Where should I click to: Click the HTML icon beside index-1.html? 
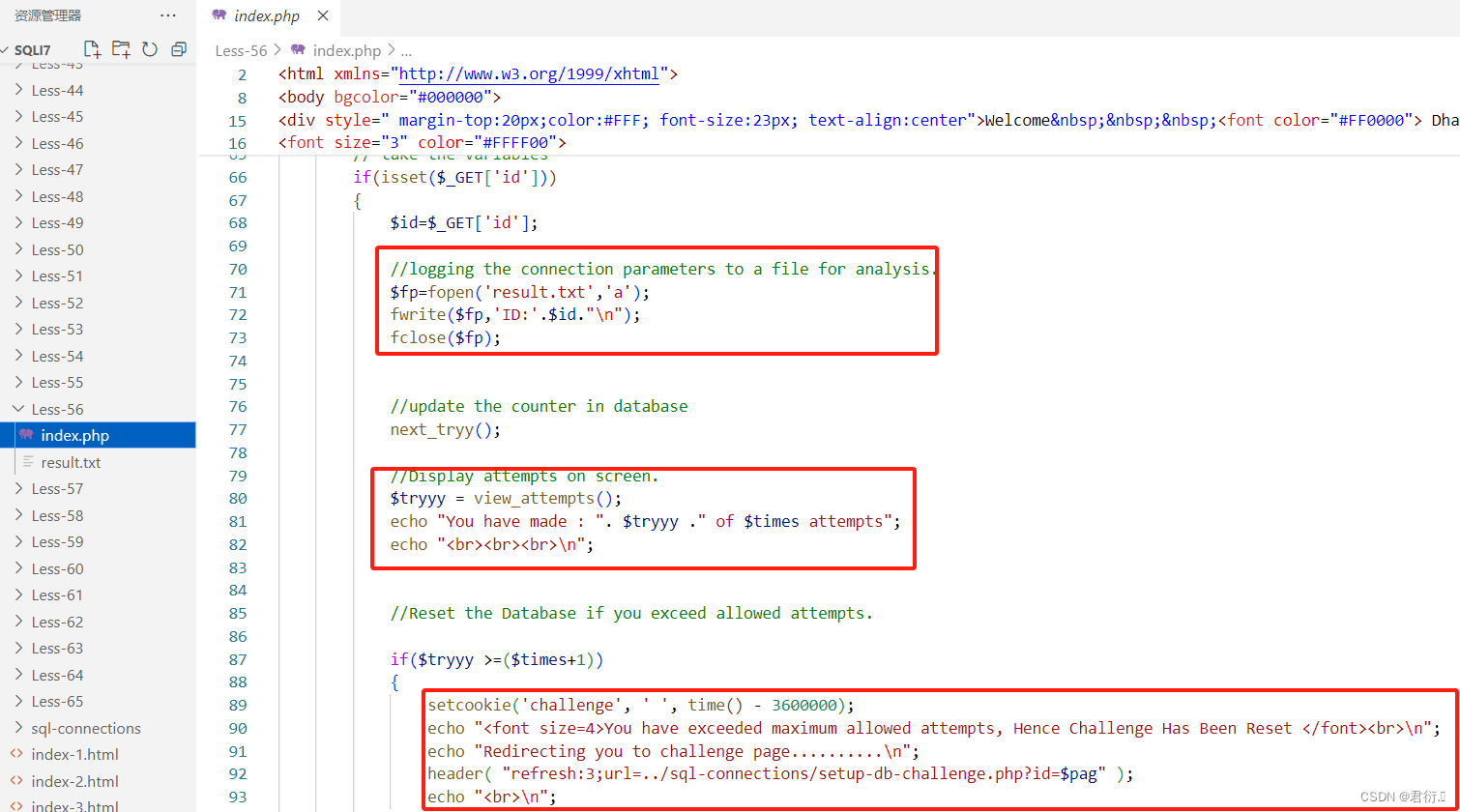tap(16, 754)
